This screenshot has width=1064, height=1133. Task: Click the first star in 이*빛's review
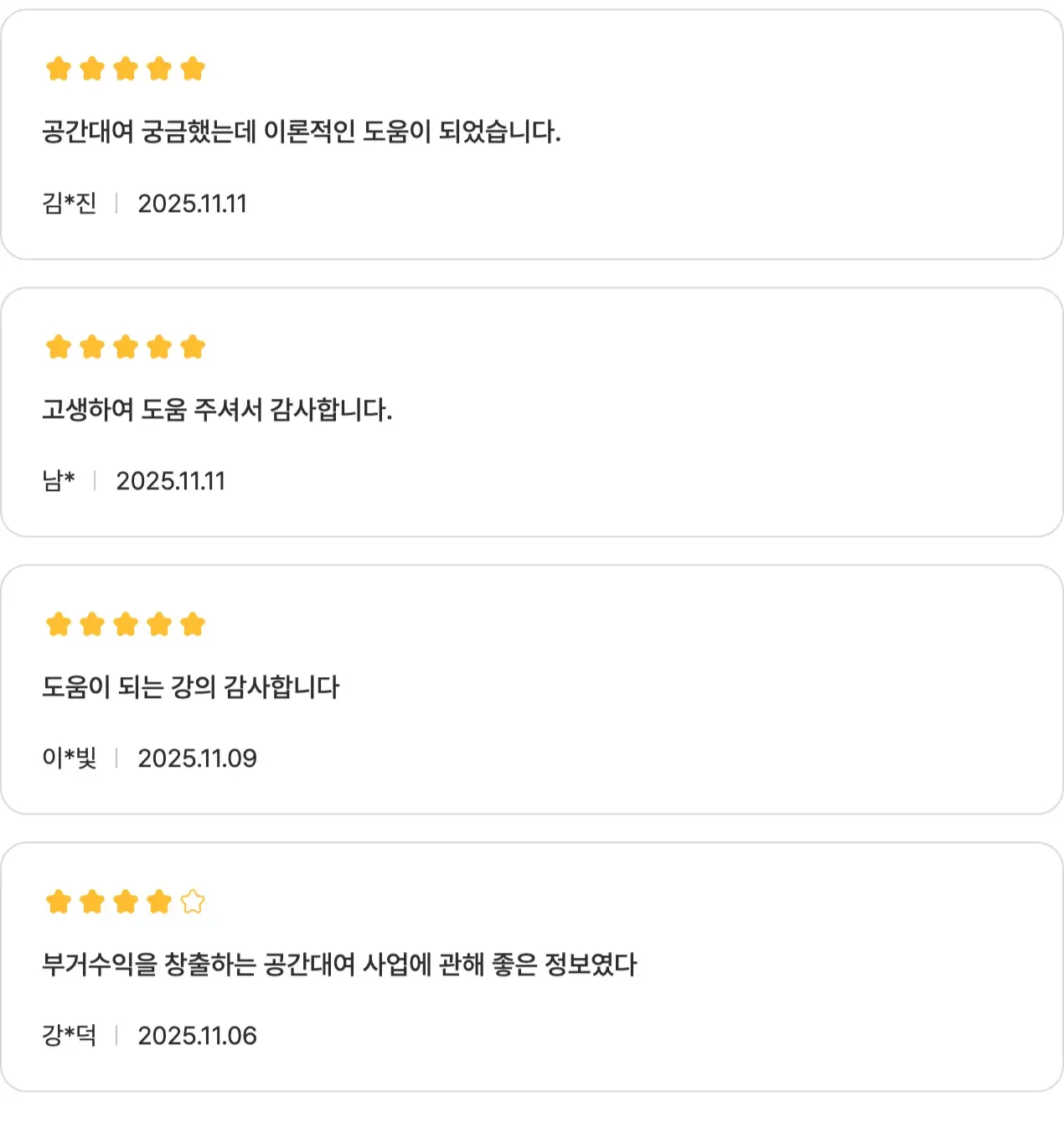pyautogui.click(x=59, y=624)
